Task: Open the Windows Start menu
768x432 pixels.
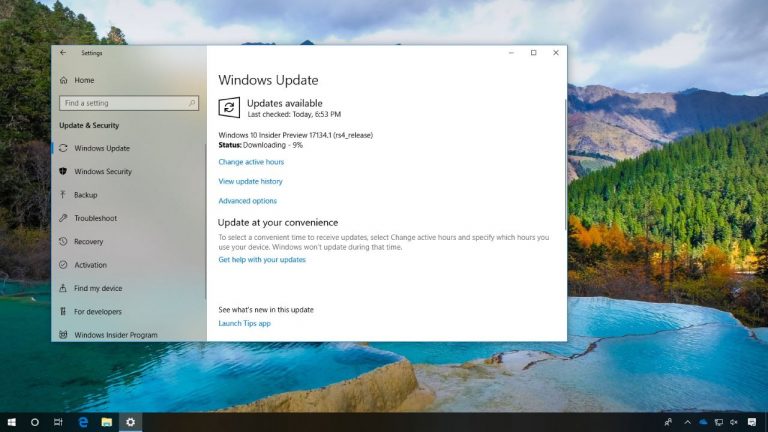Action: pyautogui.click(x=12, y=422)
